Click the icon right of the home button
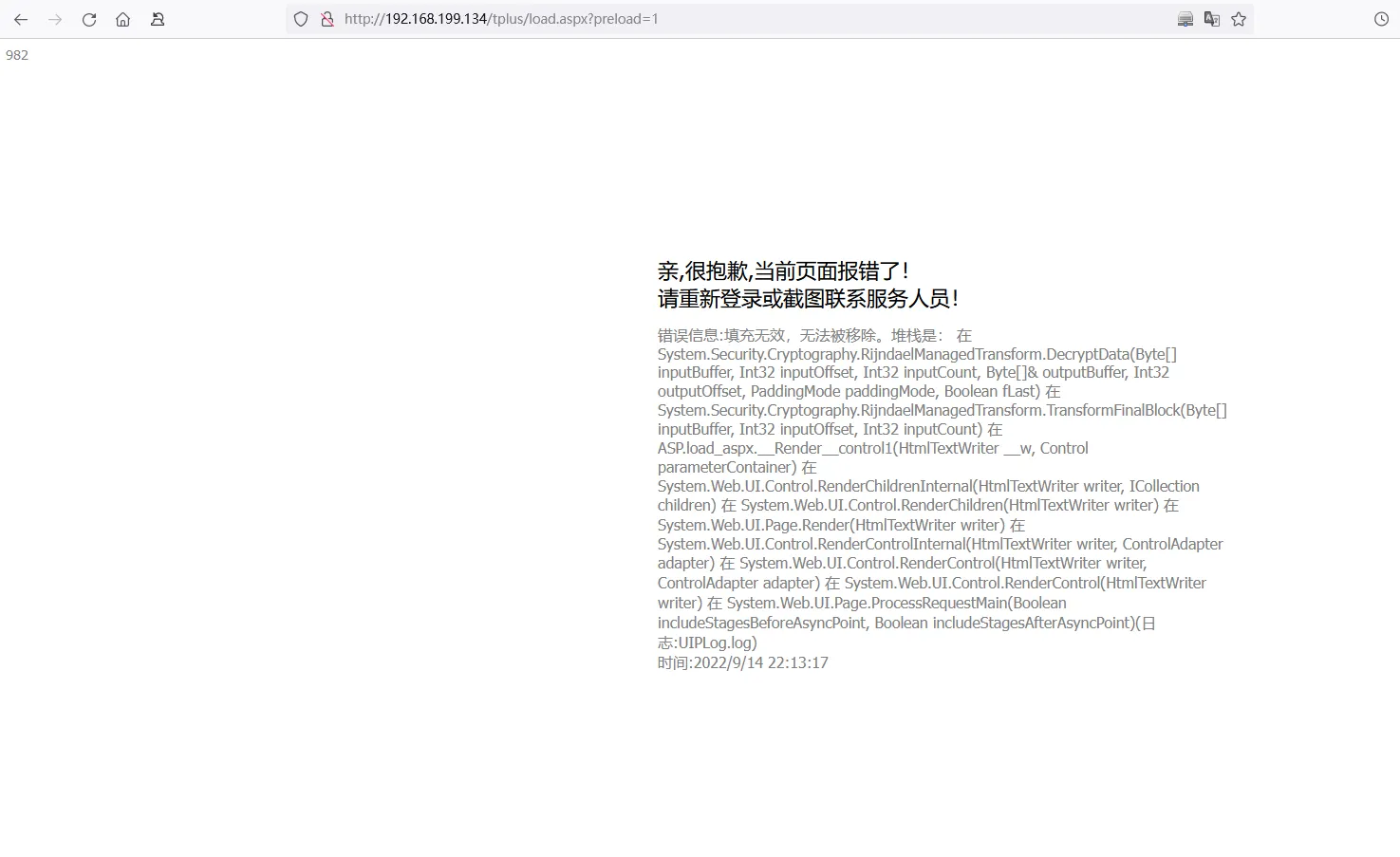This screenshot has width=1400, height=857. [x=158, y=19]
